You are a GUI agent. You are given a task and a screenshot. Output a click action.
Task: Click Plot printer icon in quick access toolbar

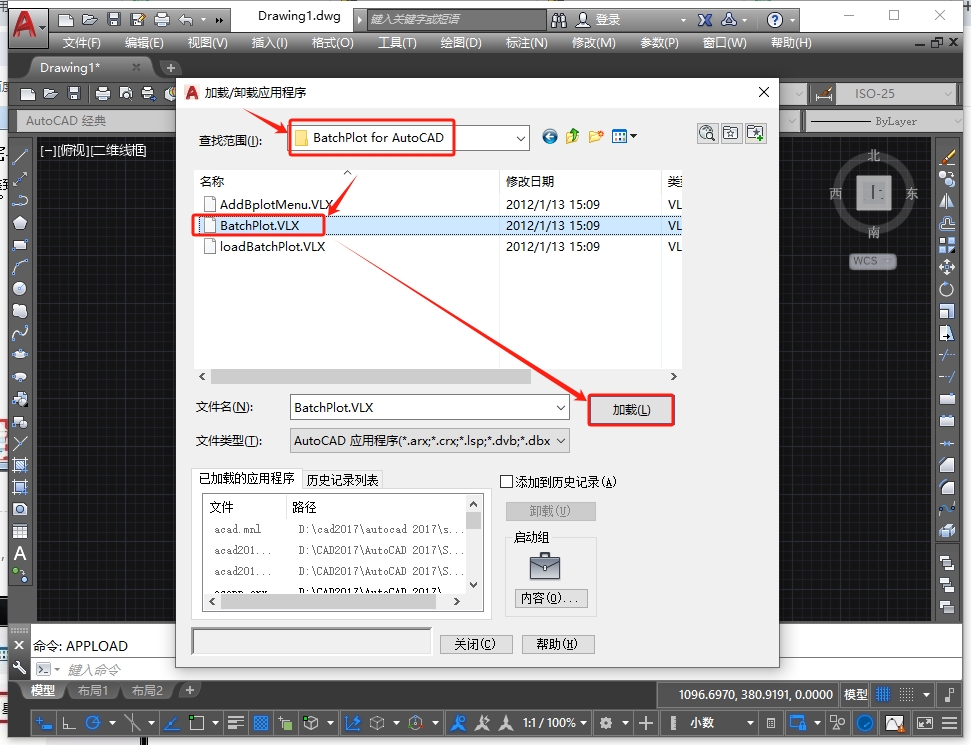pos(162,20)
